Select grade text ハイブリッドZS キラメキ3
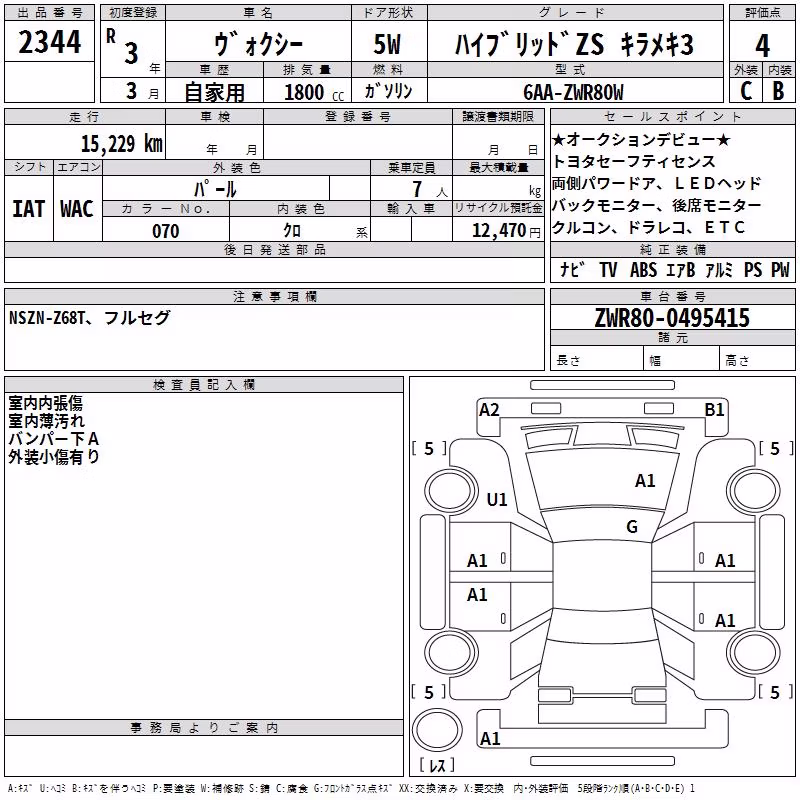800x800 pixels. click(x=574, y=44)
